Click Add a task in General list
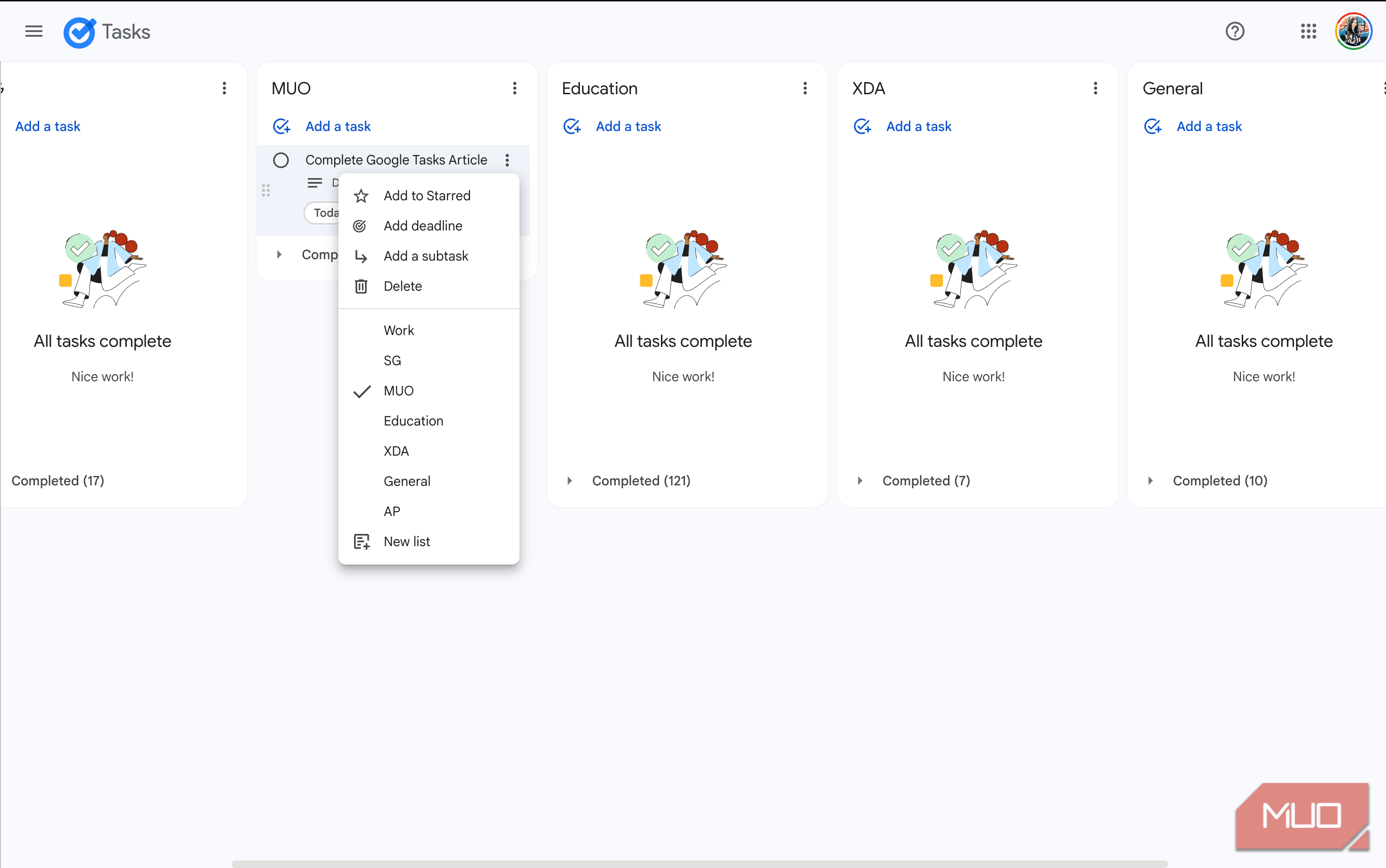This screenshot has width=1386, height=868. [x=1209, y=126]
